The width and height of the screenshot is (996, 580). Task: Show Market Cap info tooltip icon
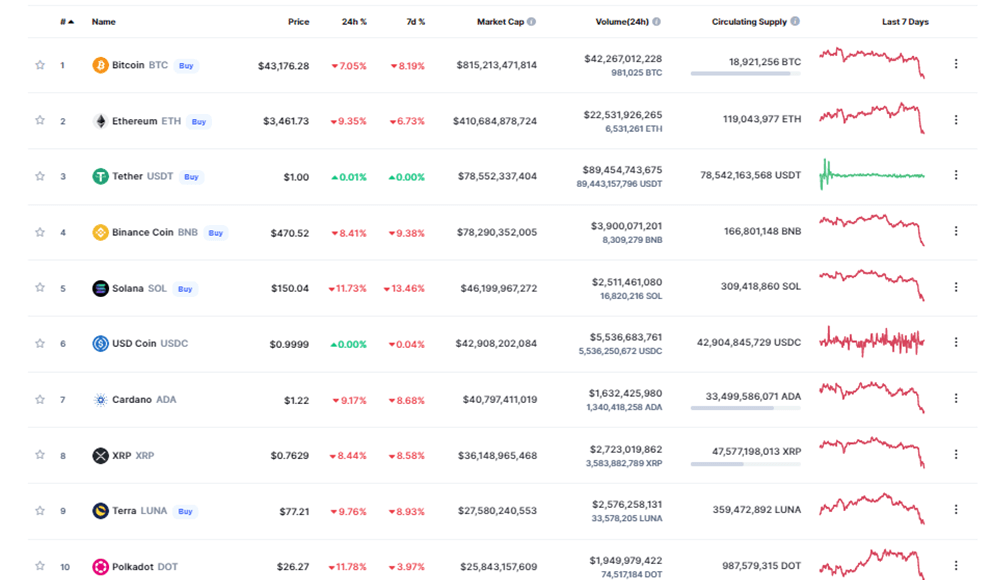[532, 22]
